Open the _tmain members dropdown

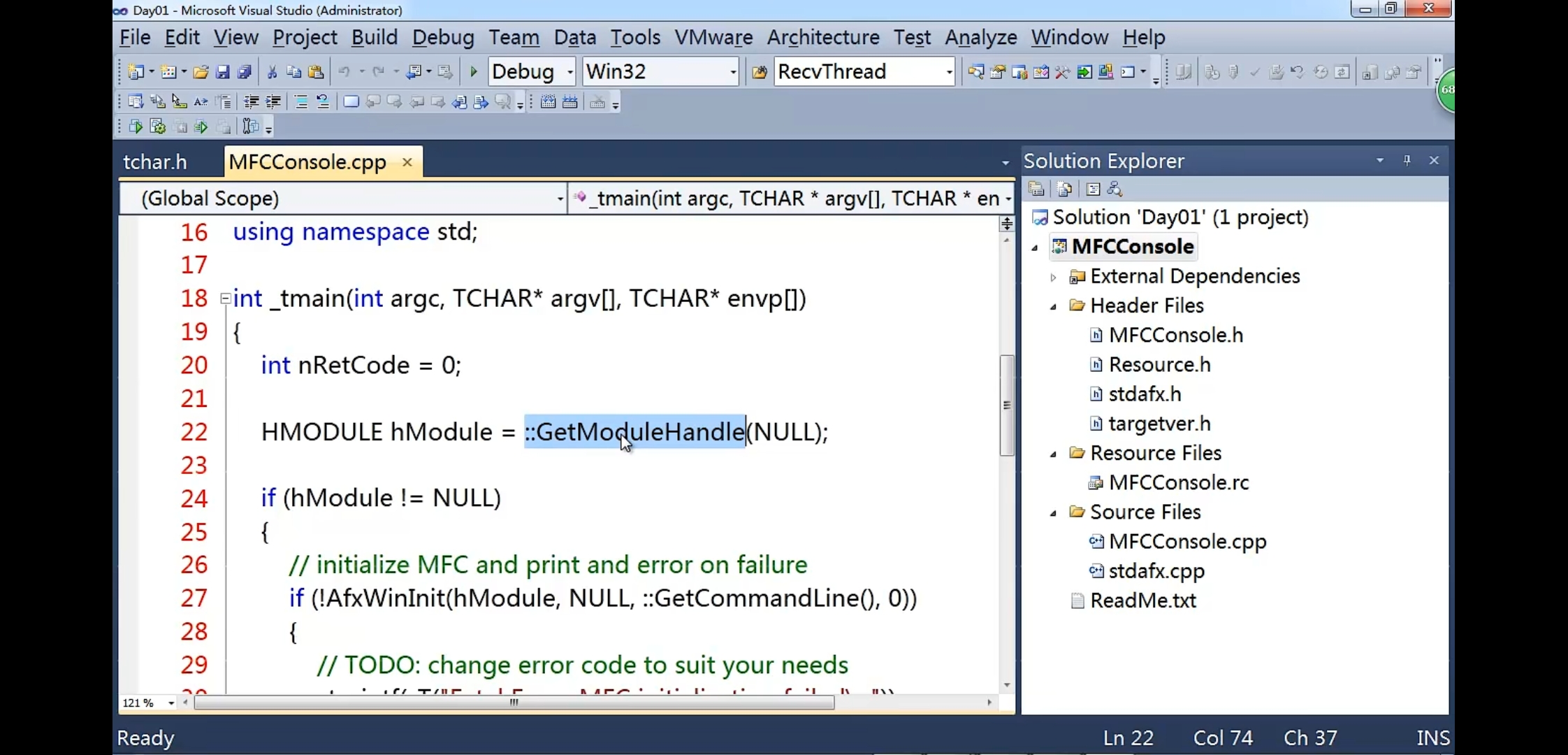coord(1008,199)
